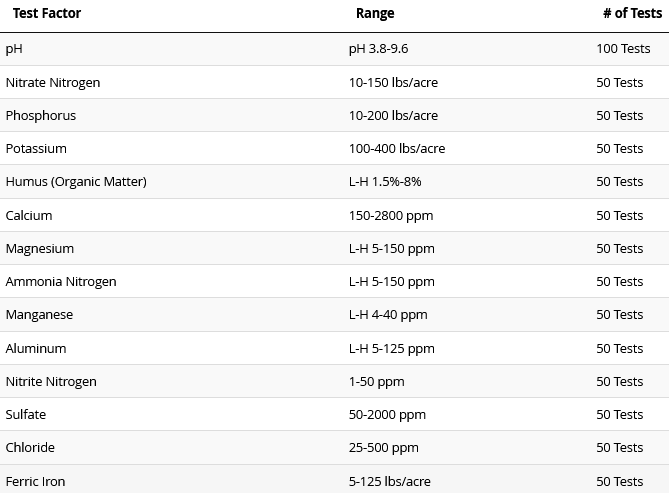669x493 pixels.
Task: Click the Chloride row label
Action: tap(30, 447)
